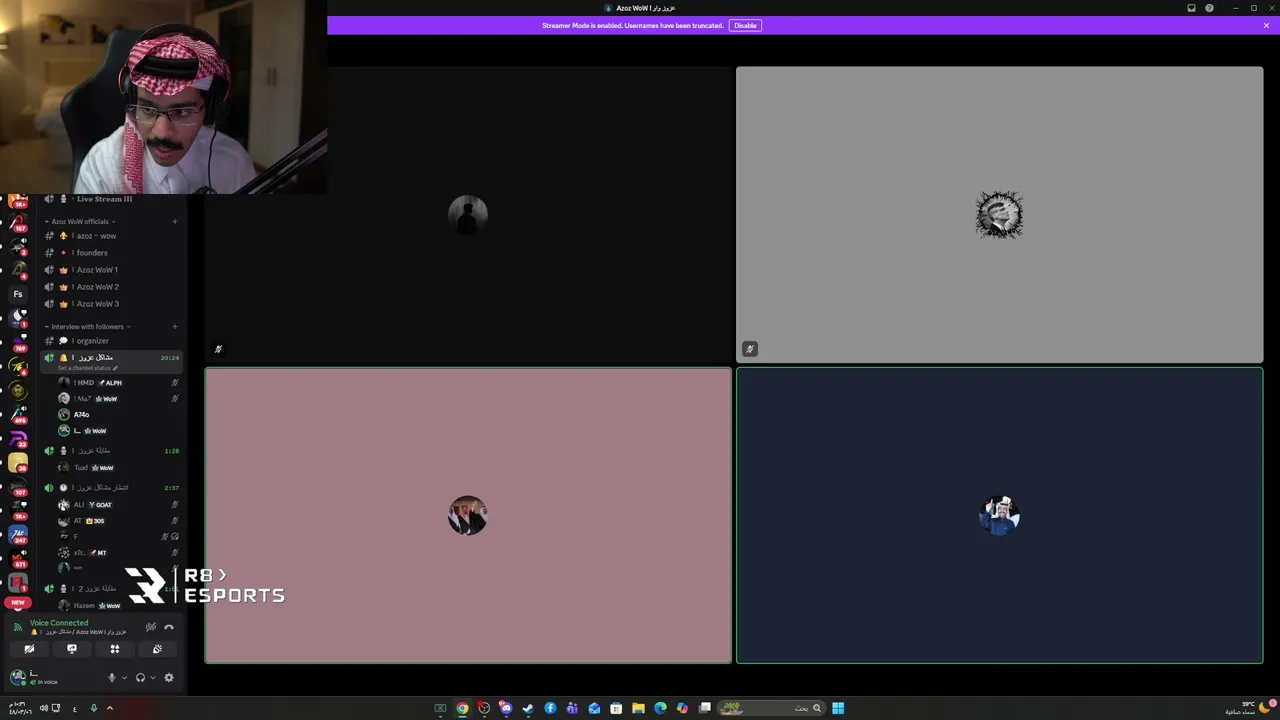
Task: Open Discord user settings gear
Action: click(x=169, y=678)
